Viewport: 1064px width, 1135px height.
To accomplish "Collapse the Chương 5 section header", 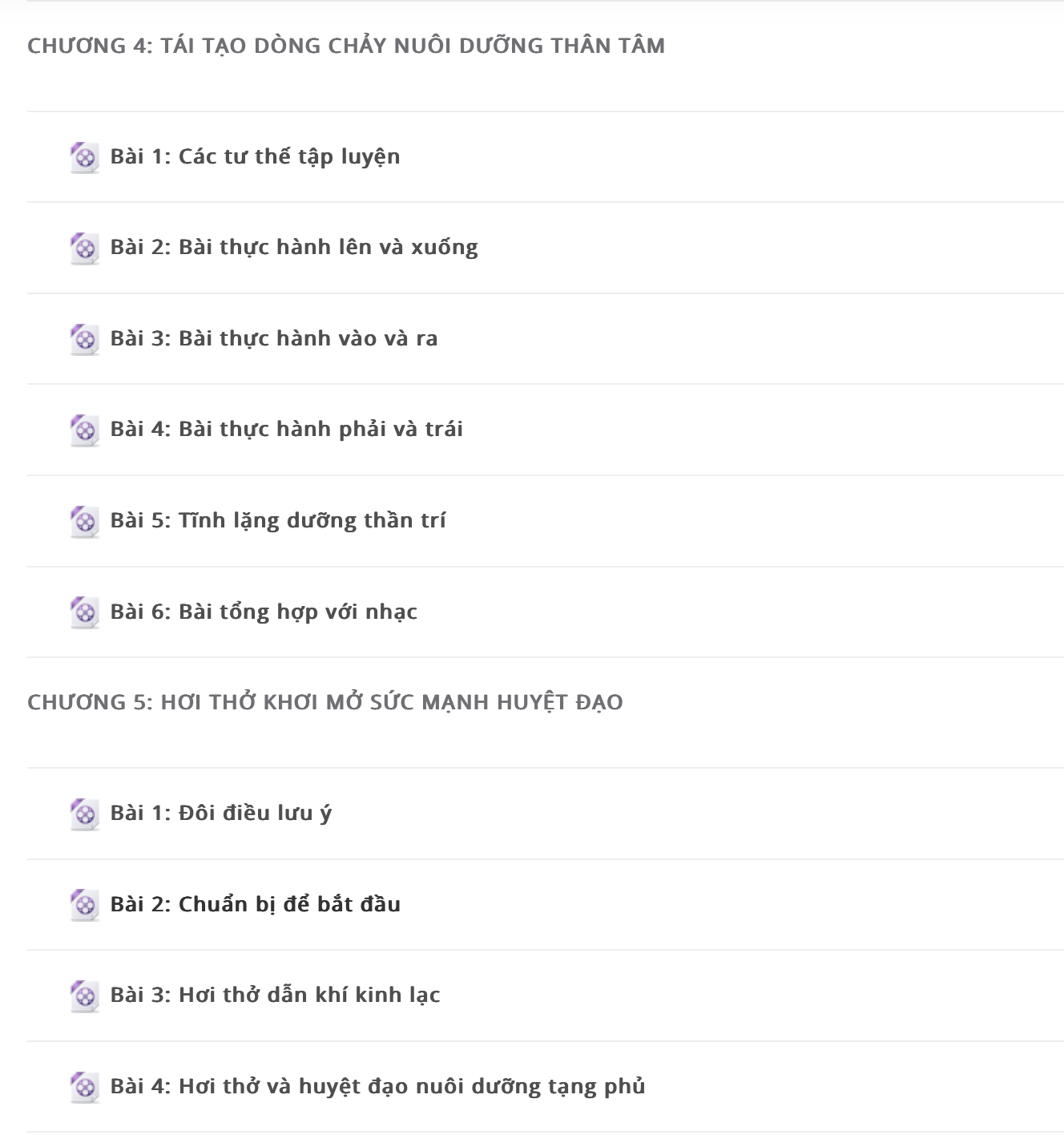I will (x=325, y=702).
